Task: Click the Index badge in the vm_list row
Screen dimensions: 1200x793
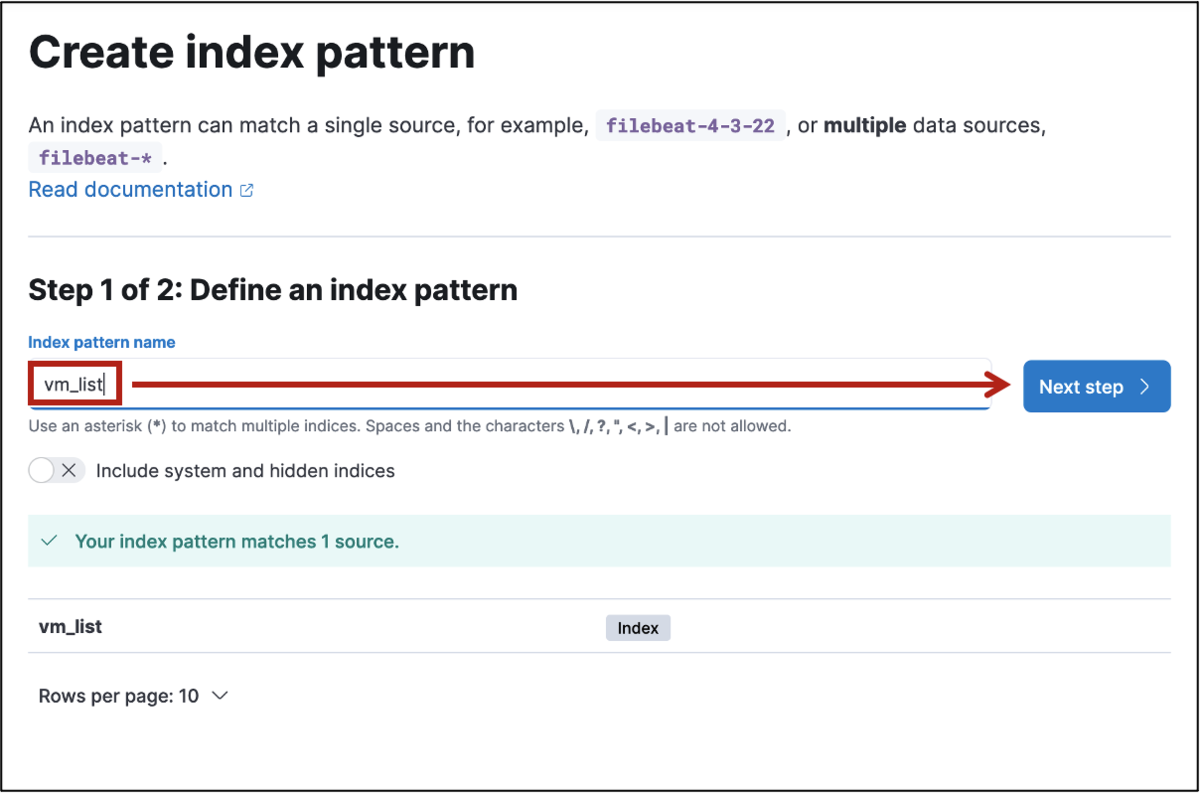Action: click(x=638, y=628)
